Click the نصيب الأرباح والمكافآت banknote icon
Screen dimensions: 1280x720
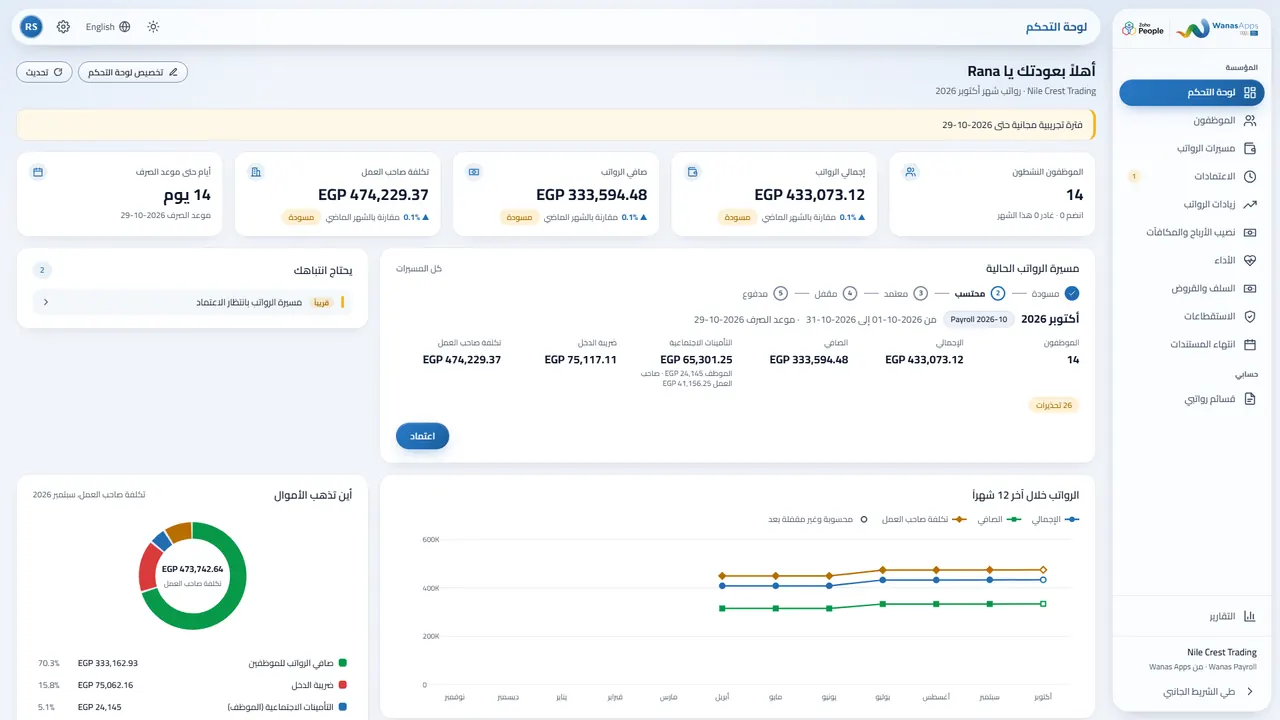coord(1249,232)
